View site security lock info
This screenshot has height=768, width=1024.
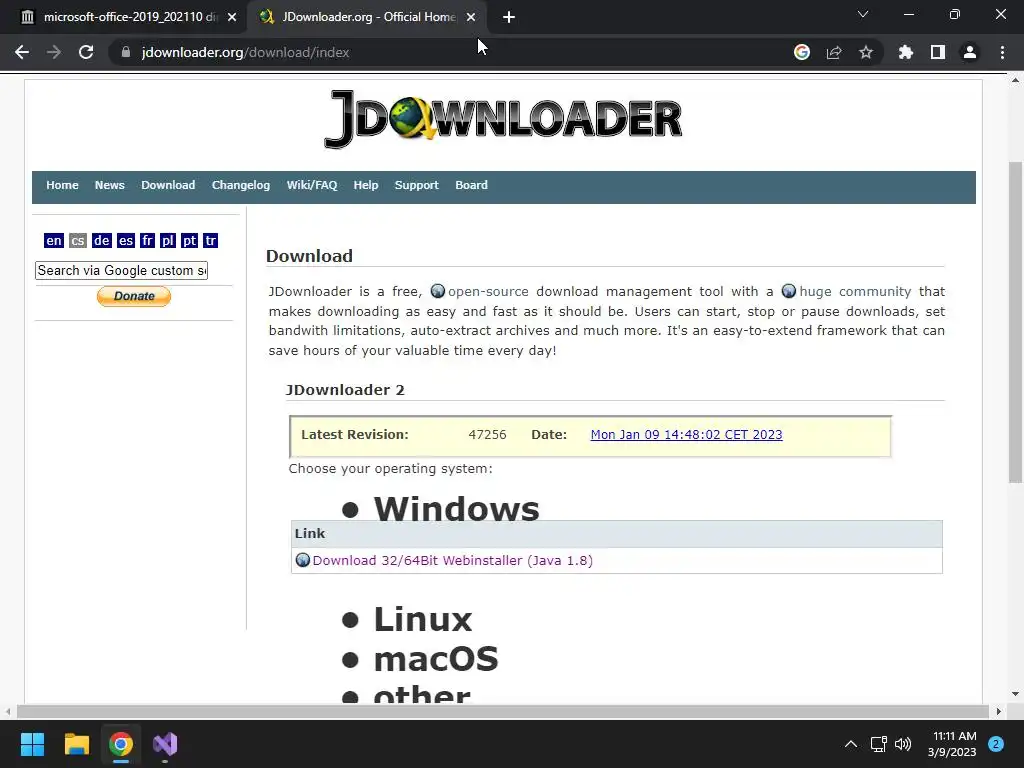[x=125, y=52]
